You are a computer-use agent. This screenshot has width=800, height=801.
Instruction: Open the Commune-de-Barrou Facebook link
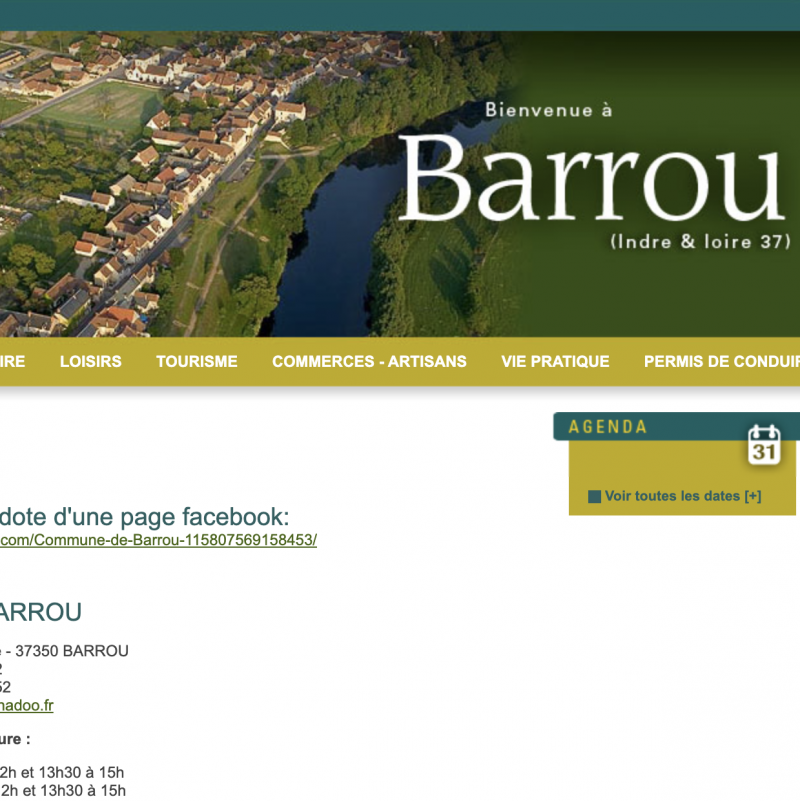pyautogui.click(x=158, y=540)
